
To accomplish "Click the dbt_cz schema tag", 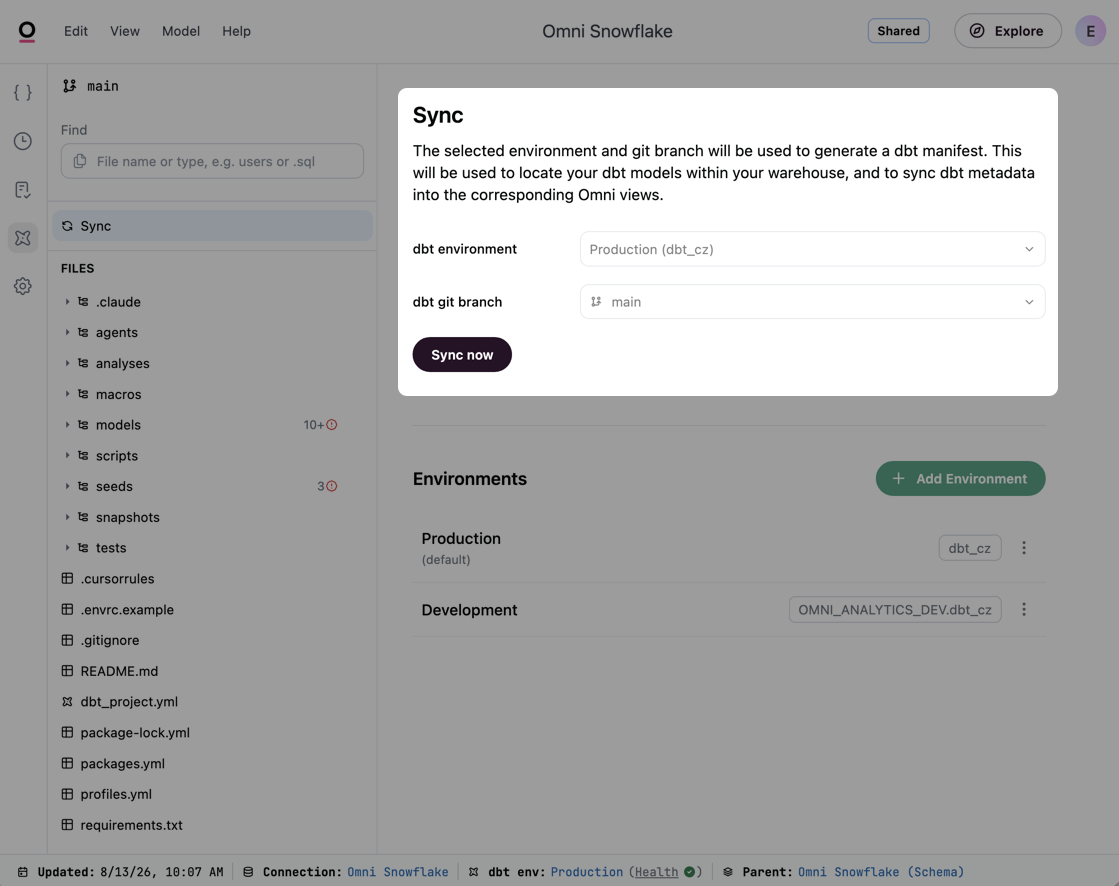I will click(x=970, y=548).
